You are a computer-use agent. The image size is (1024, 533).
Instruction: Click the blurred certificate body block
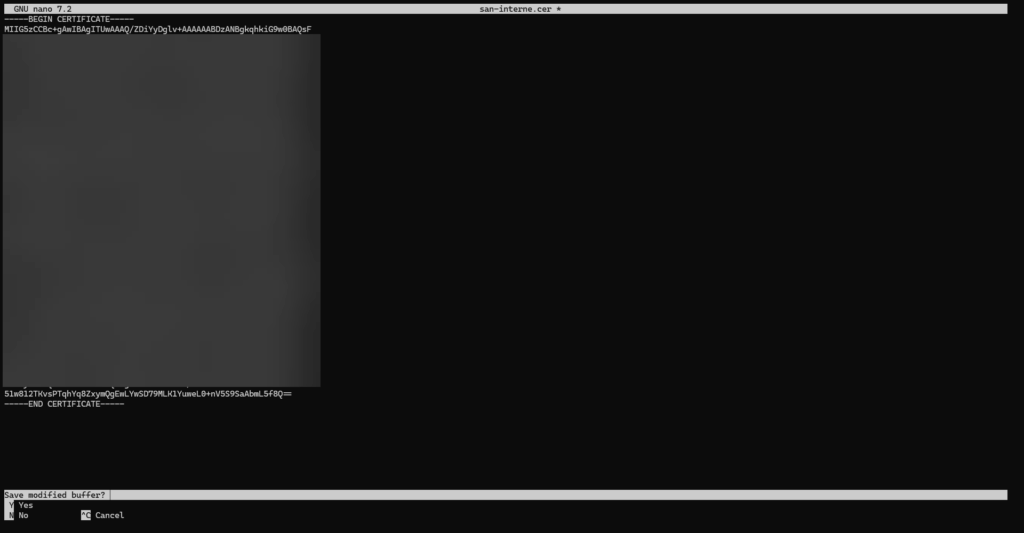click(161, 210)
